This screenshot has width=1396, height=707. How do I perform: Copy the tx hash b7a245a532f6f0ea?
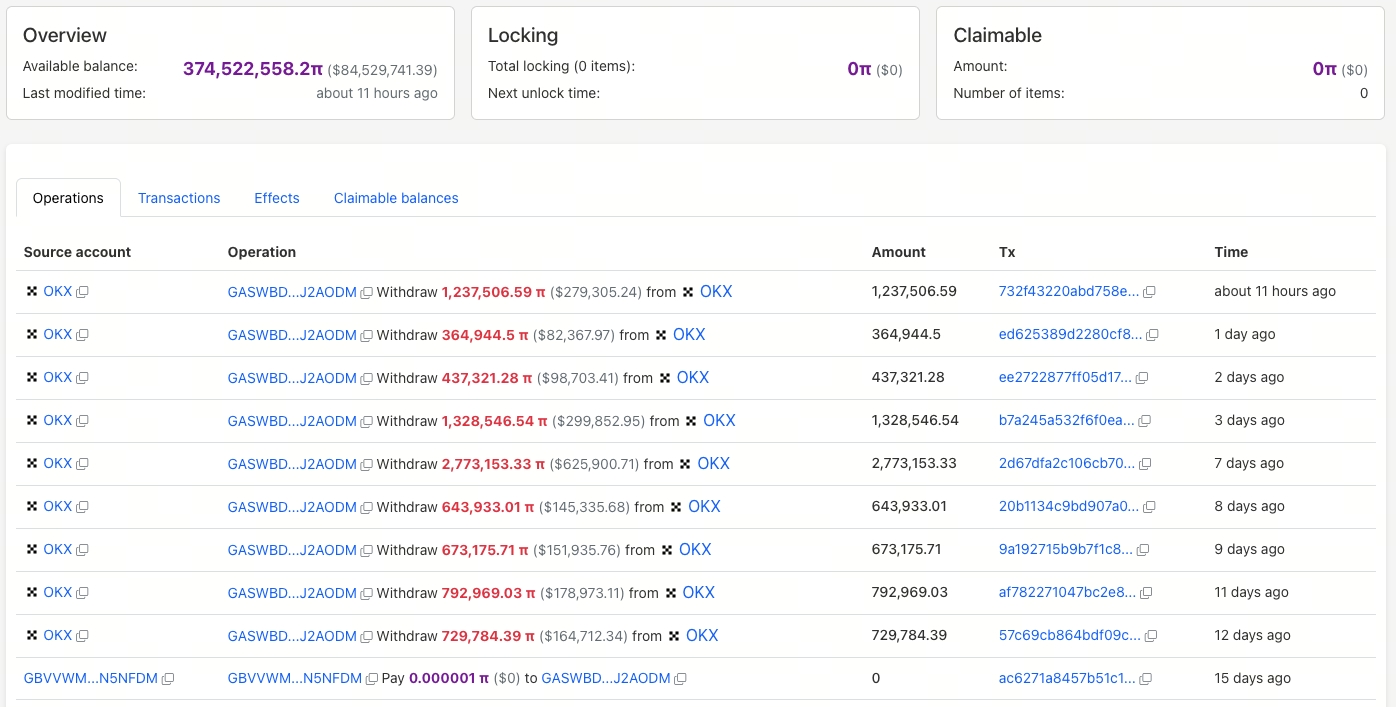[x=1146, y=421]
